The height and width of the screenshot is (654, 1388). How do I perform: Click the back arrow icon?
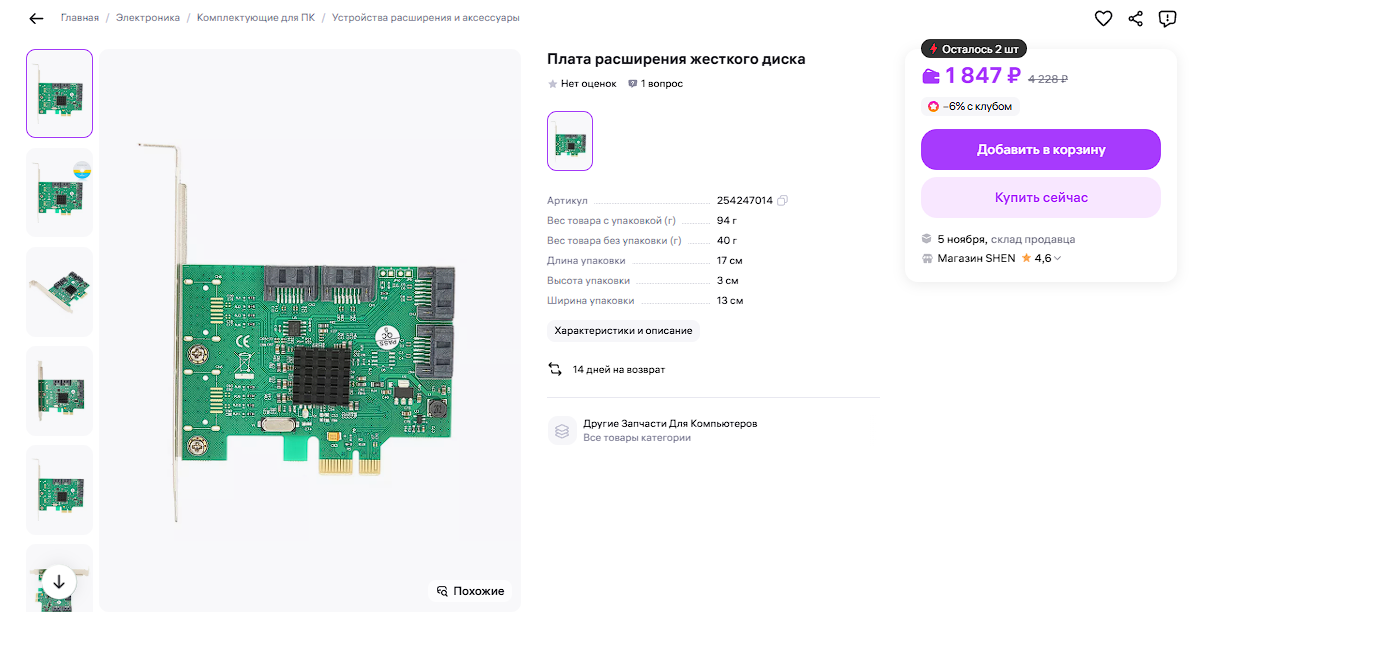click(x=37, y=19)
